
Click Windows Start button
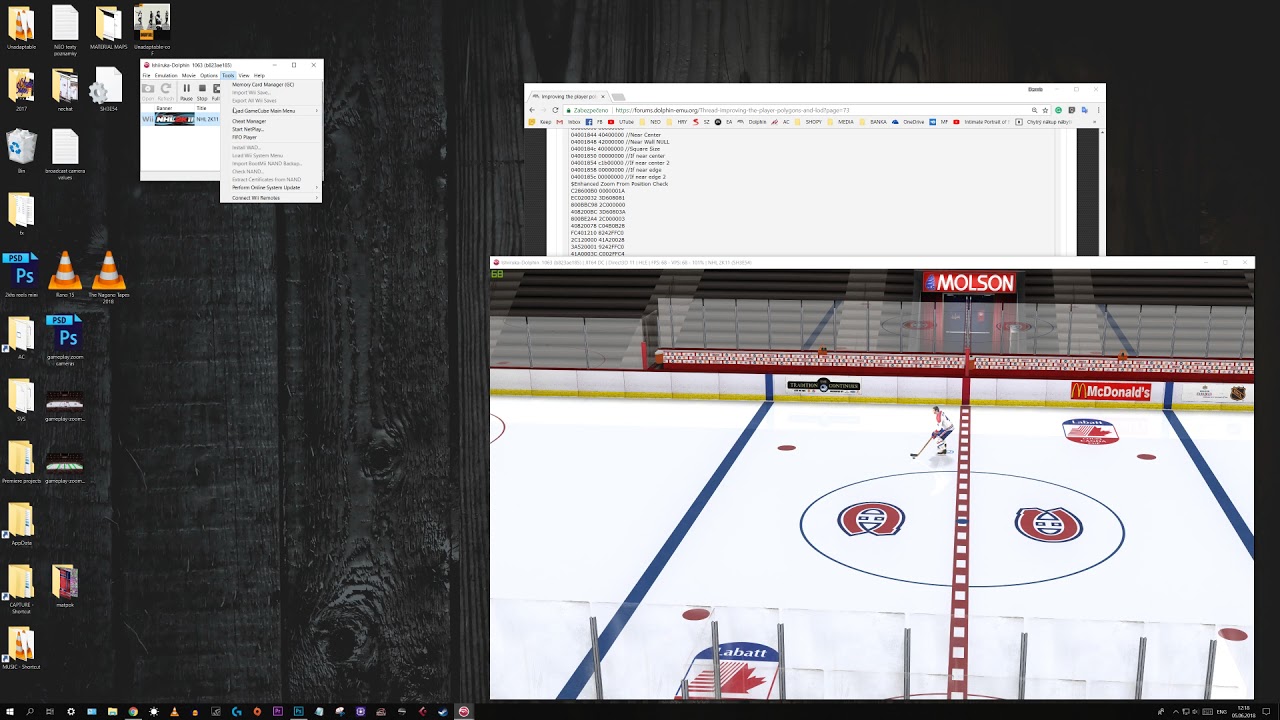coord(10,712)
